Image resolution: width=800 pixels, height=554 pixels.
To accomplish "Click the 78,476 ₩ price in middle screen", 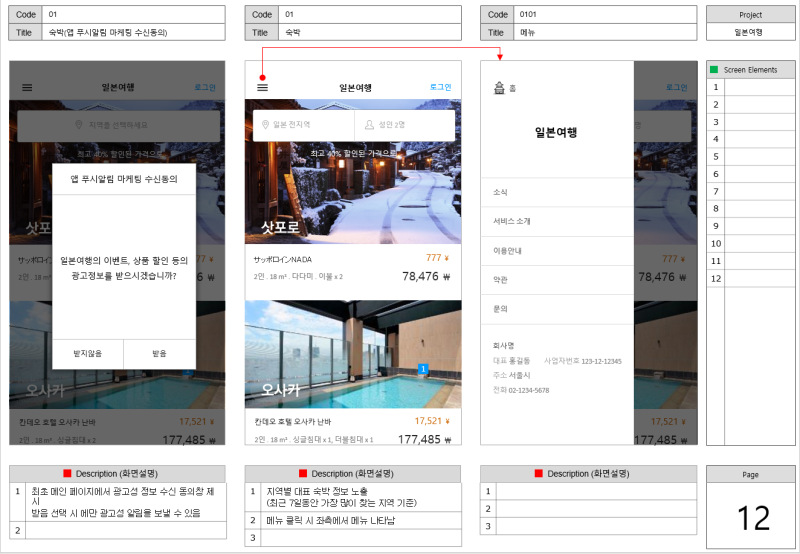I will click(426, 276).
